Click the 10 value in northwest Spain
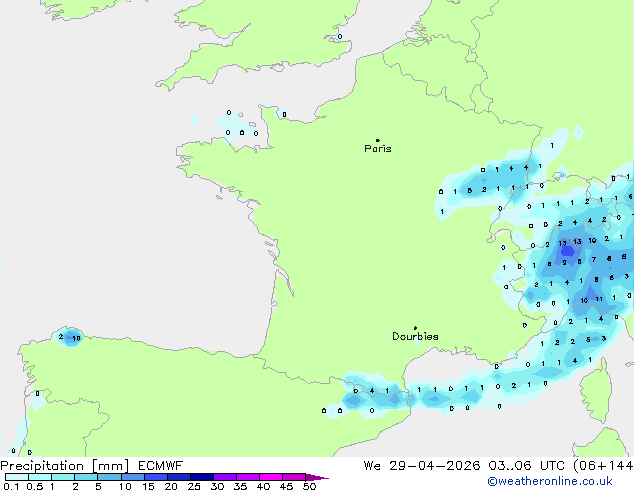The width and height of the screenshot is (634, 490). coord(76,338)
